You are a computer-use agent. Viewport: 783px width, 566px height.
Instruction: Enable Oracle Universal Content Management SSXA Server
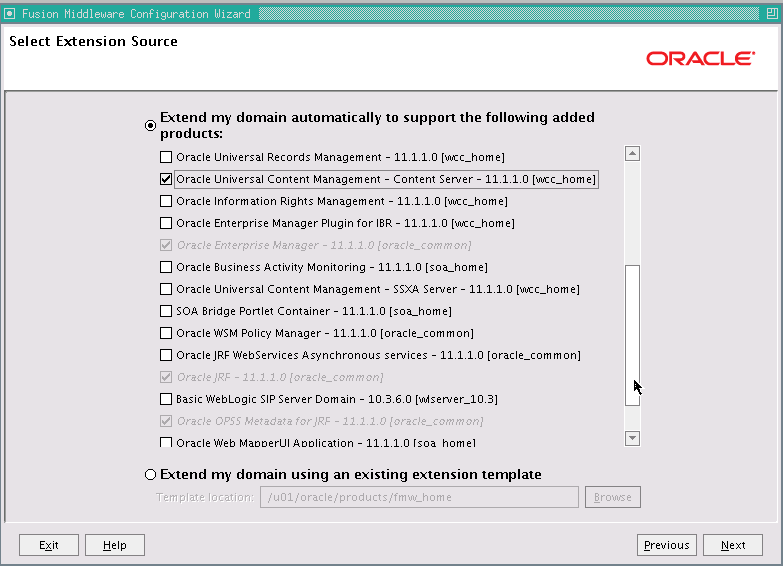tap(166, 289)
